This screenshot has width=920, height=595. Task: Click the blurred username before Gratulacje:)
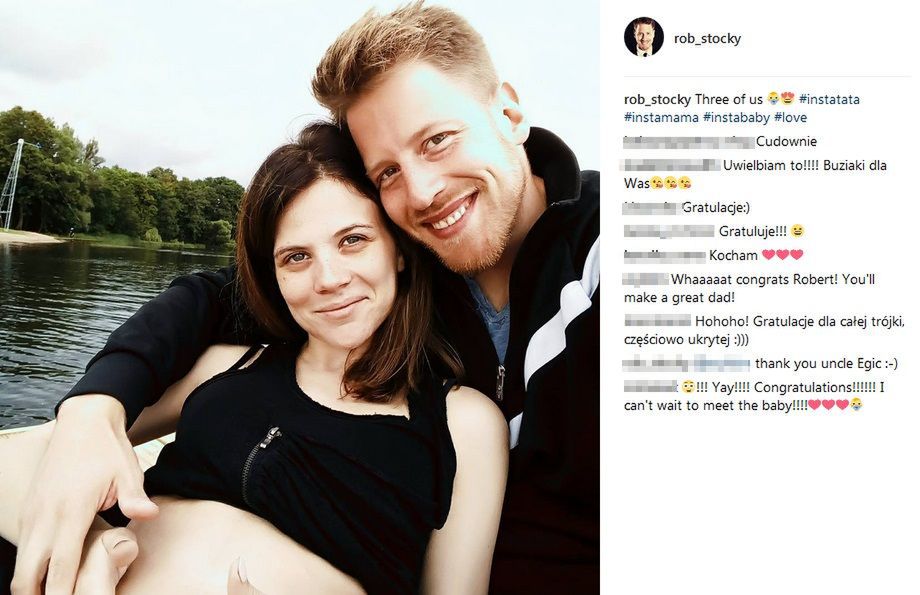652,207
